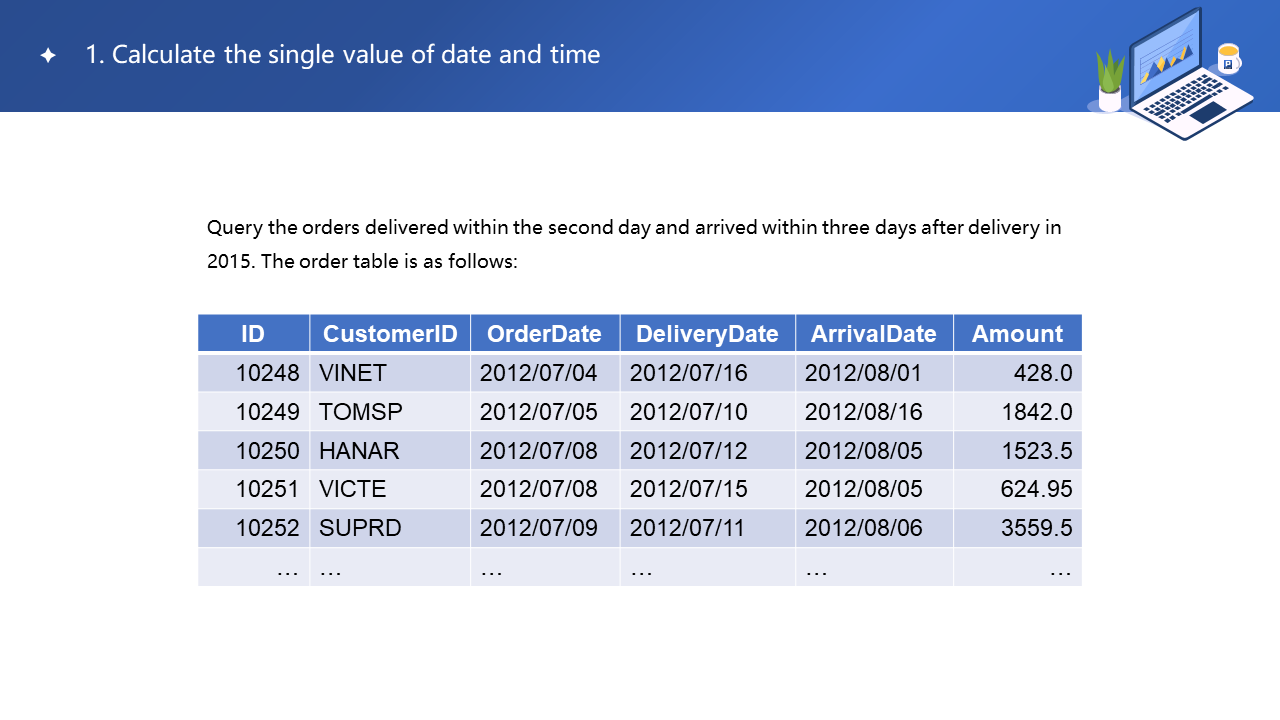Select the ArrivalDate column header

click(873, 334)
